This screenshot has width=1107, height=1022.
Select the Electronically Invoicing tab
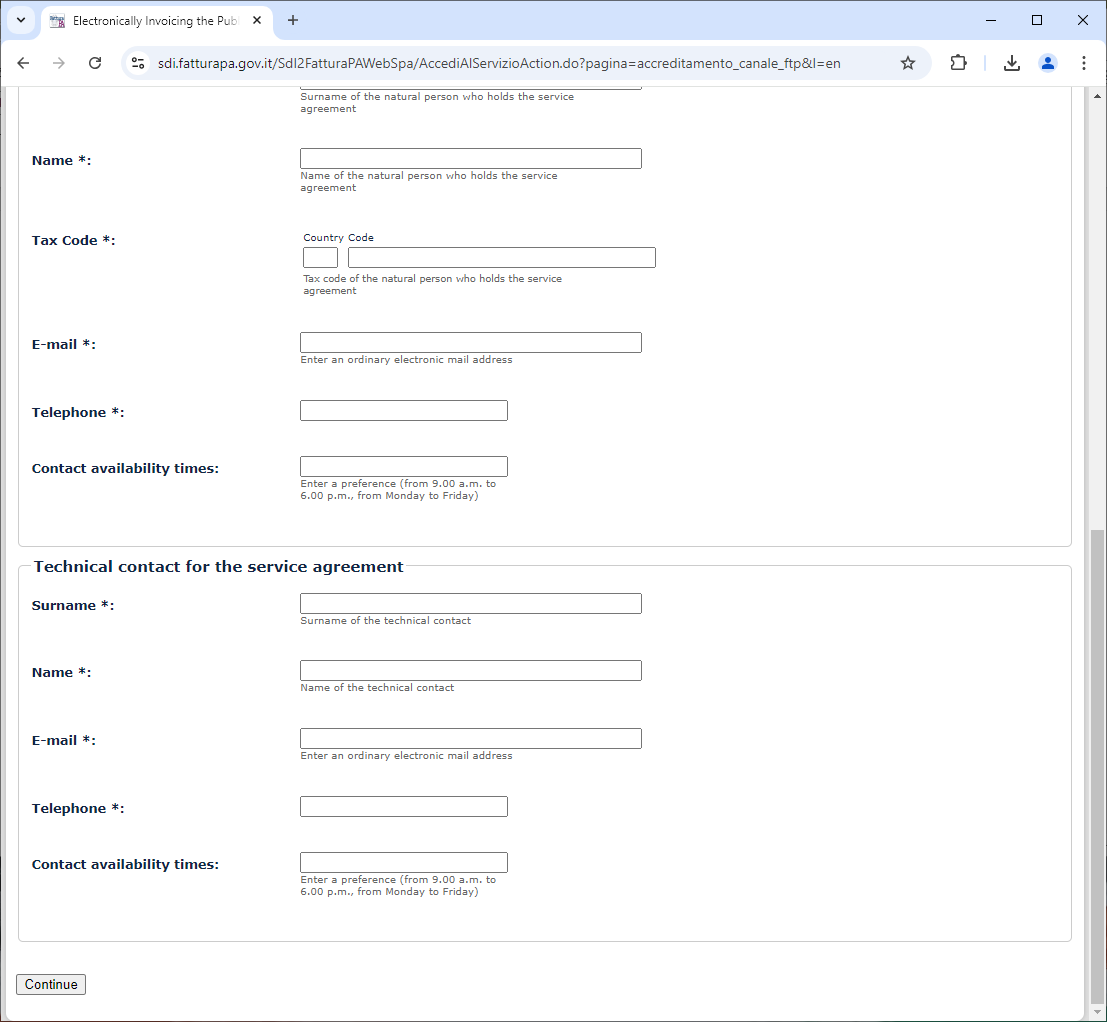coord(150,20)
